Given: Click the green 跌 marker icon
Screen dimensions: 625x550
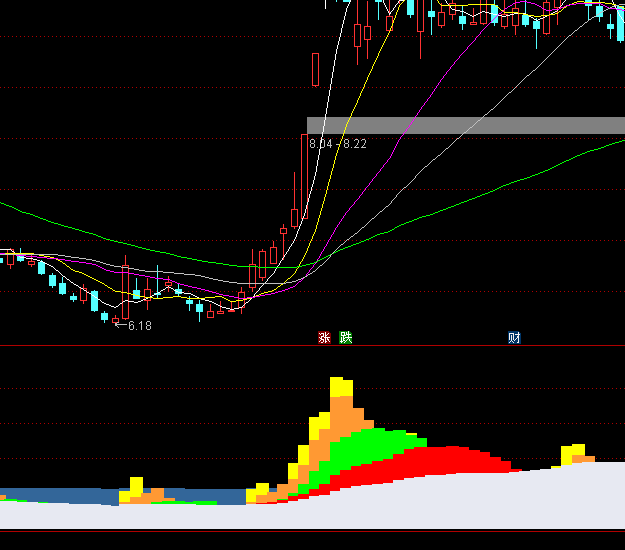Looking at the screenshot, I should click(x=345, y=338).
